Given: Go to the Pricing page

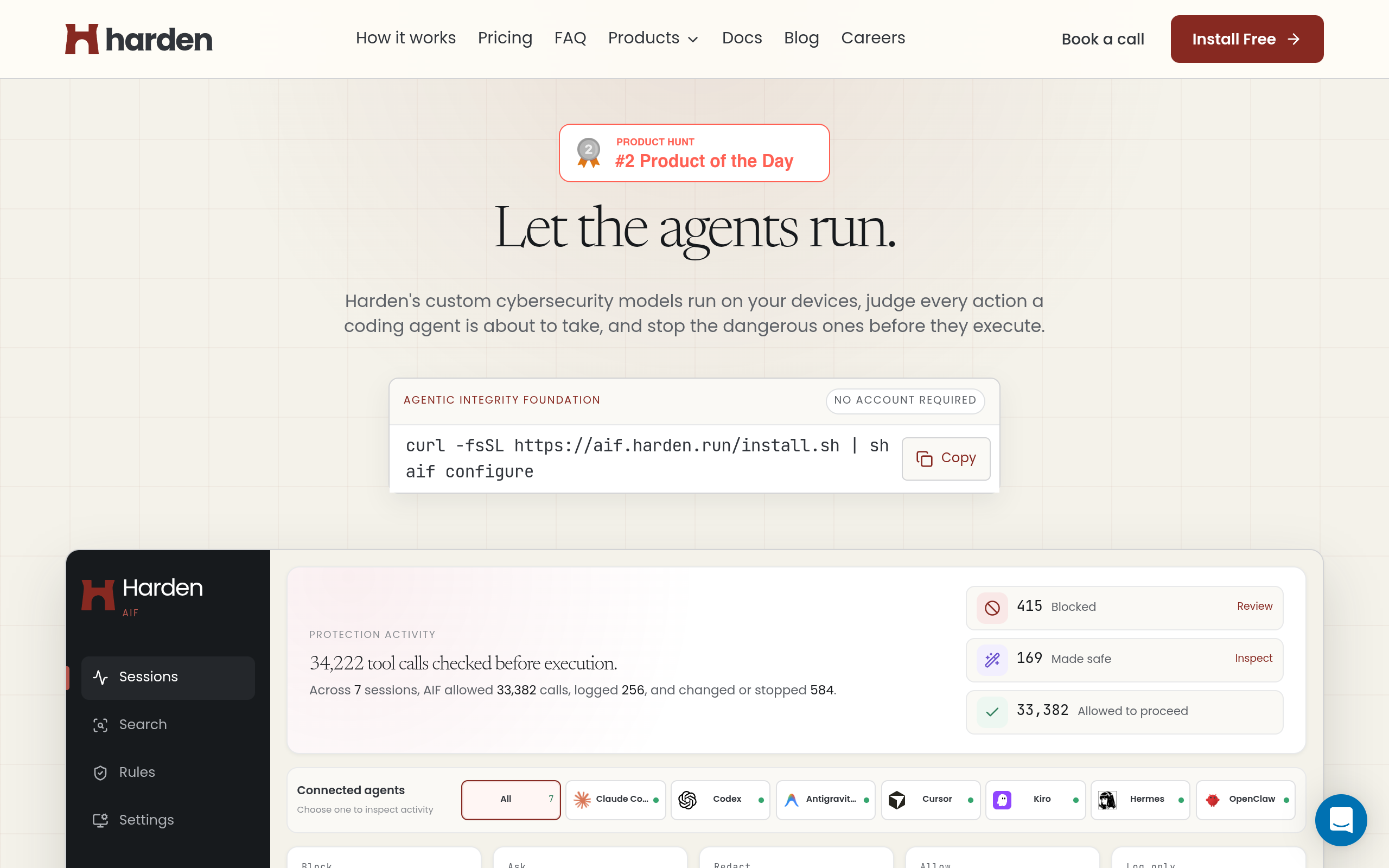Looking at the screenshot, I should [x=505, y=38].
